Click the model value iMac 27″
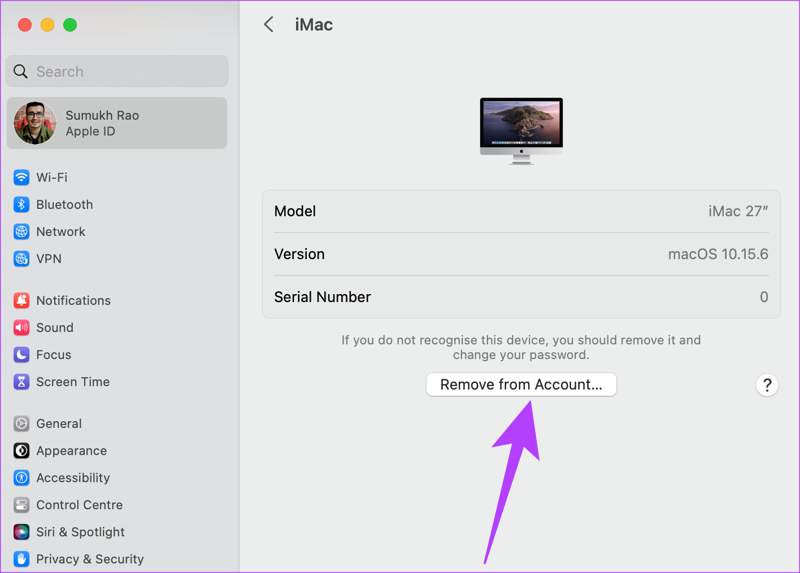This screenshot has width=800, height=573. point(738,211)
